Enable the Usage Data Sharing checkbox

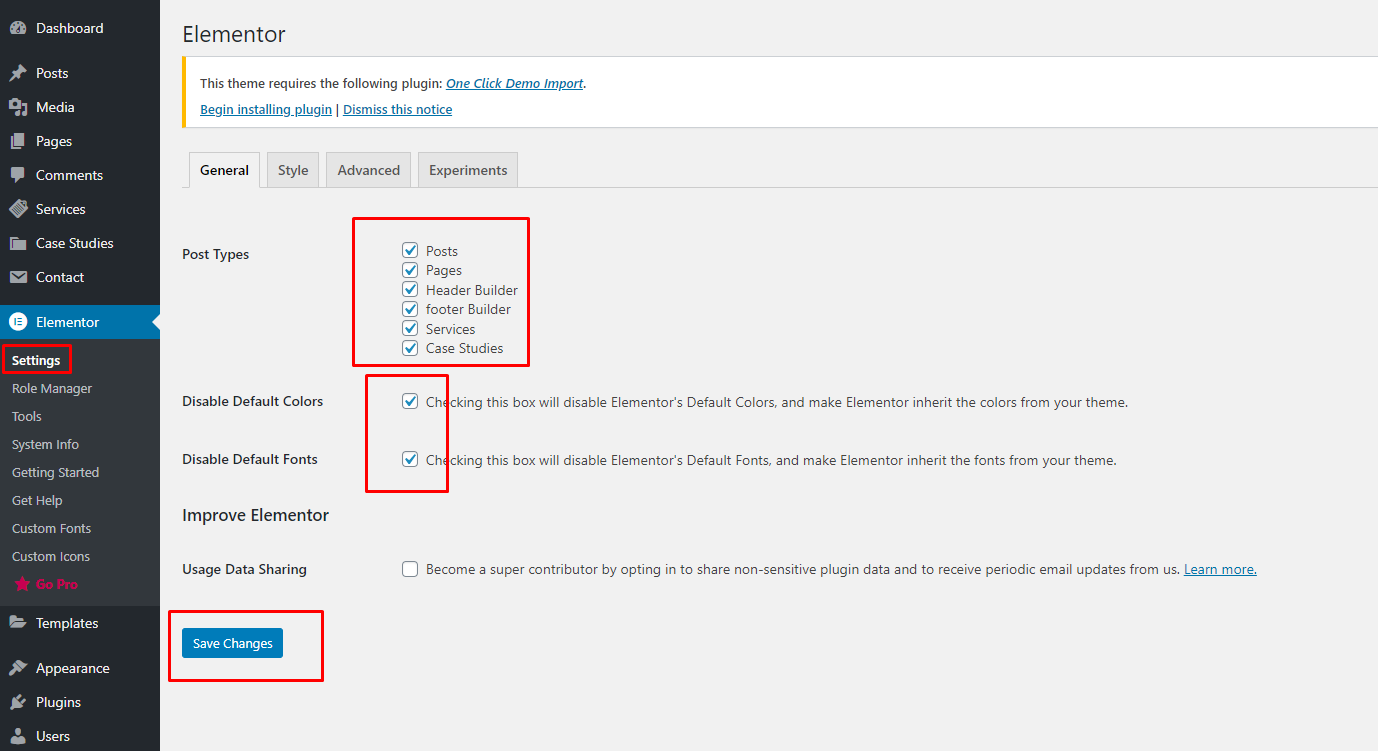410,569
